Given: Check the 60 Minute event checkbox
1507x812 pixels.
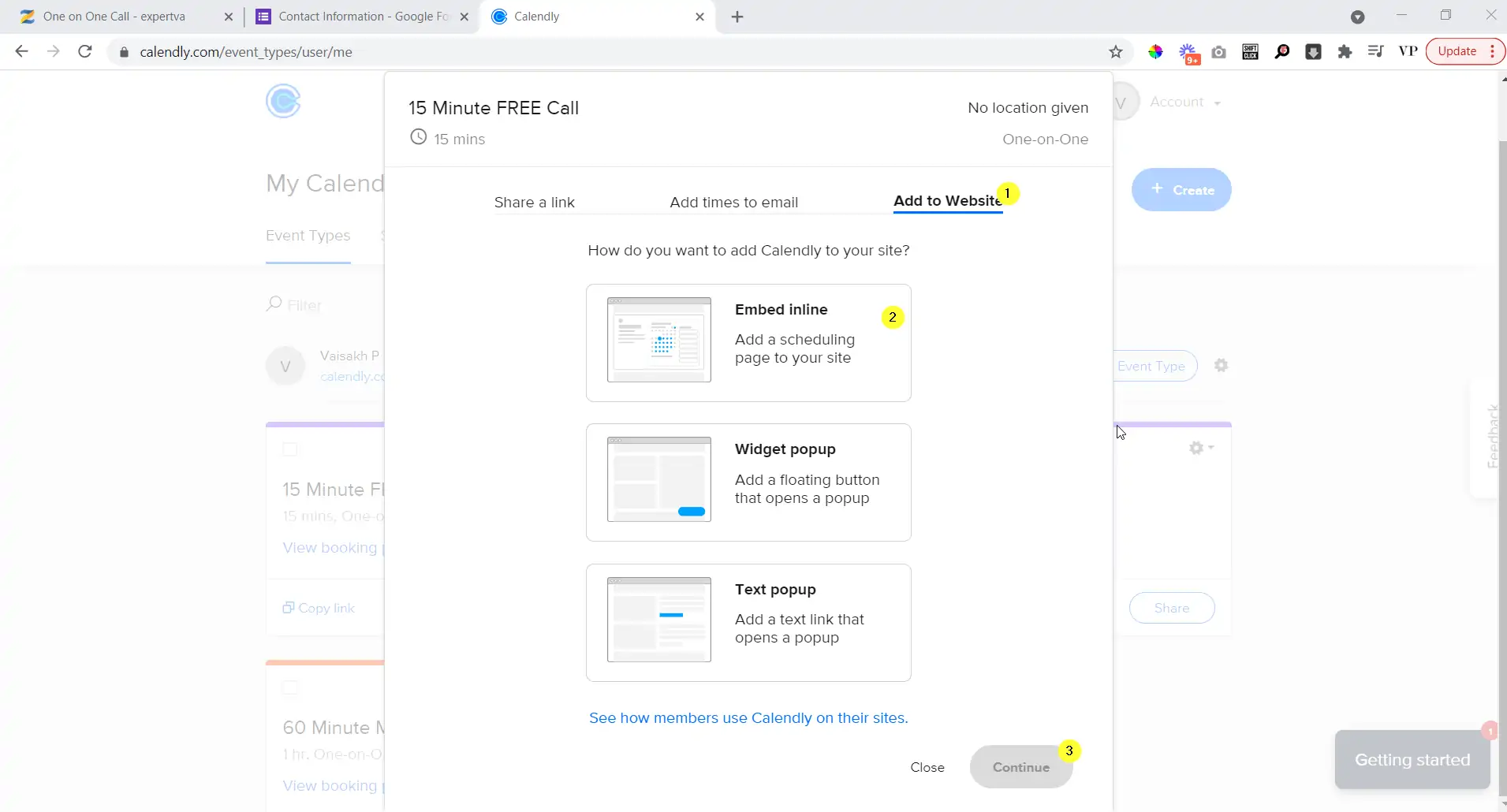Looking at the screenshot, I should tap(290, 687).
